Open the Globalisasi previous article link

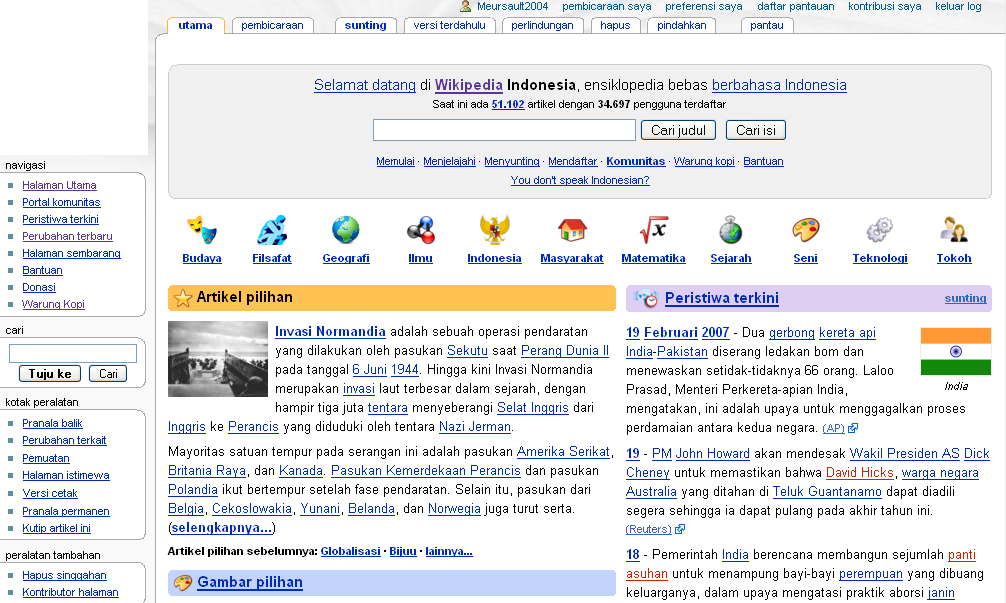(x=350, y=551)
